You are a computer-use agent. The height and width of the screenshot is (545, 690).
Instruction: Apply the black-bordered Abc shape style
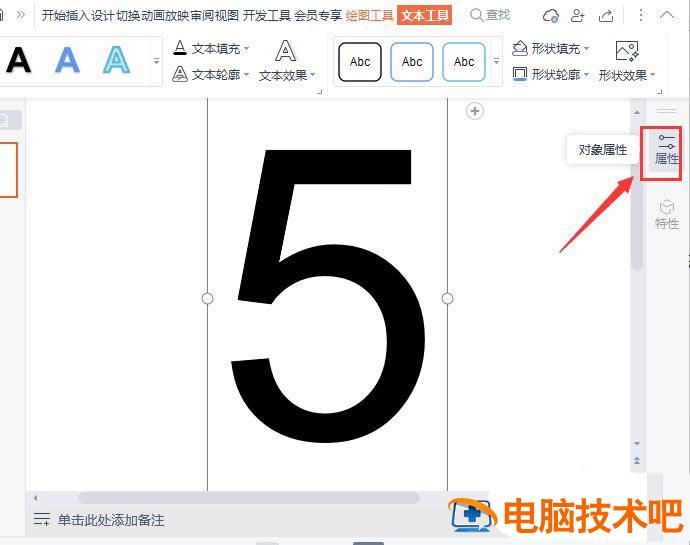360,62
